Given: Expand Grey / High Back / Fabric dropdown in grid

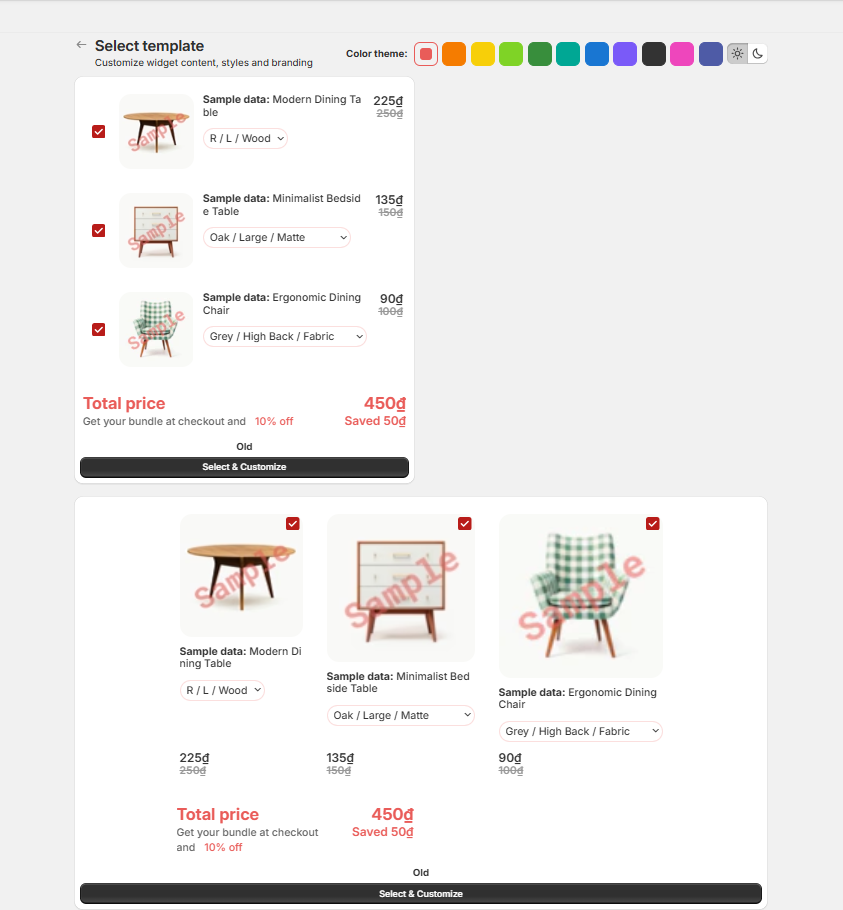Looking at the screenshot, I should coord(580,731).
